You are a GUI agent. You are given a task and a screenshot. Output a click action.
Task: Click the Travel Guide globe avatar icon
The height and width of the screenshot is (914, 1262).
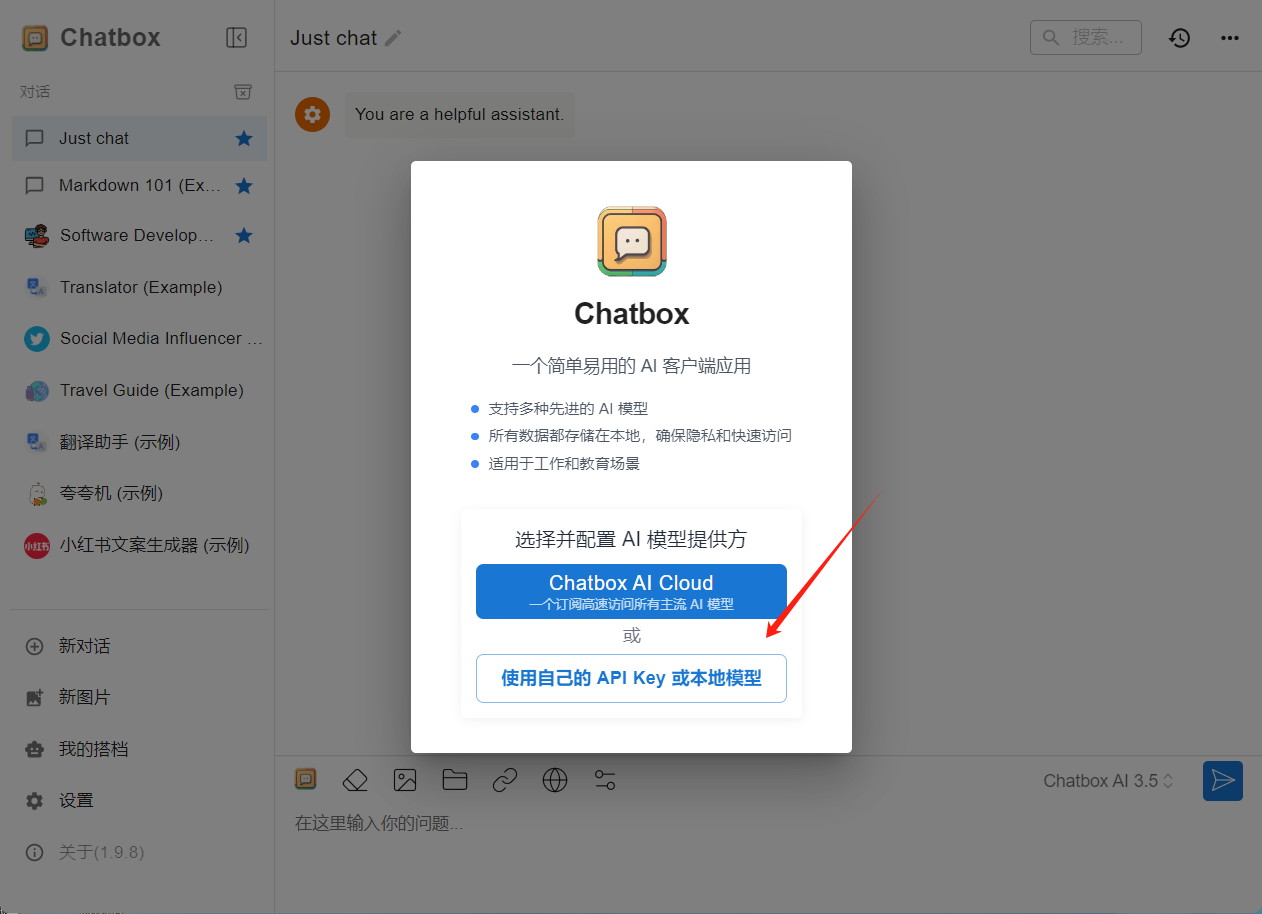pos(36,391)
